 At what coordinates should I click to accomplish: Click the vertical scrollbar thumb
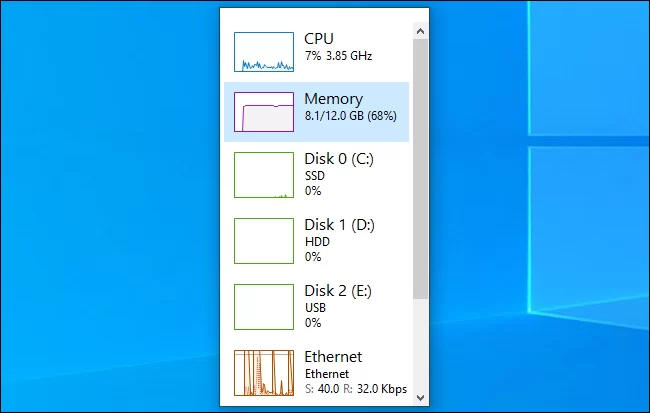click(420, 168)
